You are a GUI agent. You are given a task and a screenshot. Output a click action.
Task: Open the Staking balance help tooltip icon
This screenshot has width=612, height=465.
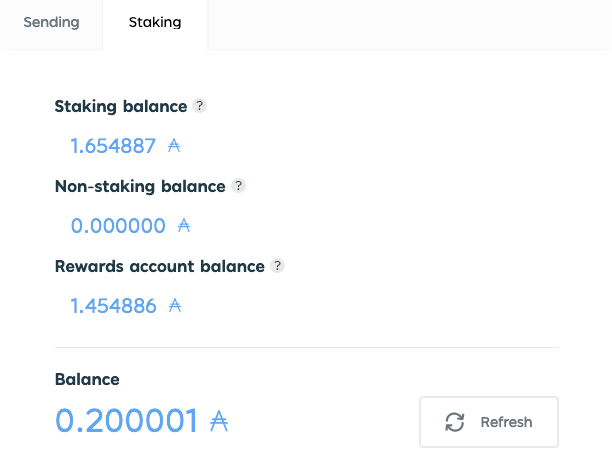(199, 105)
